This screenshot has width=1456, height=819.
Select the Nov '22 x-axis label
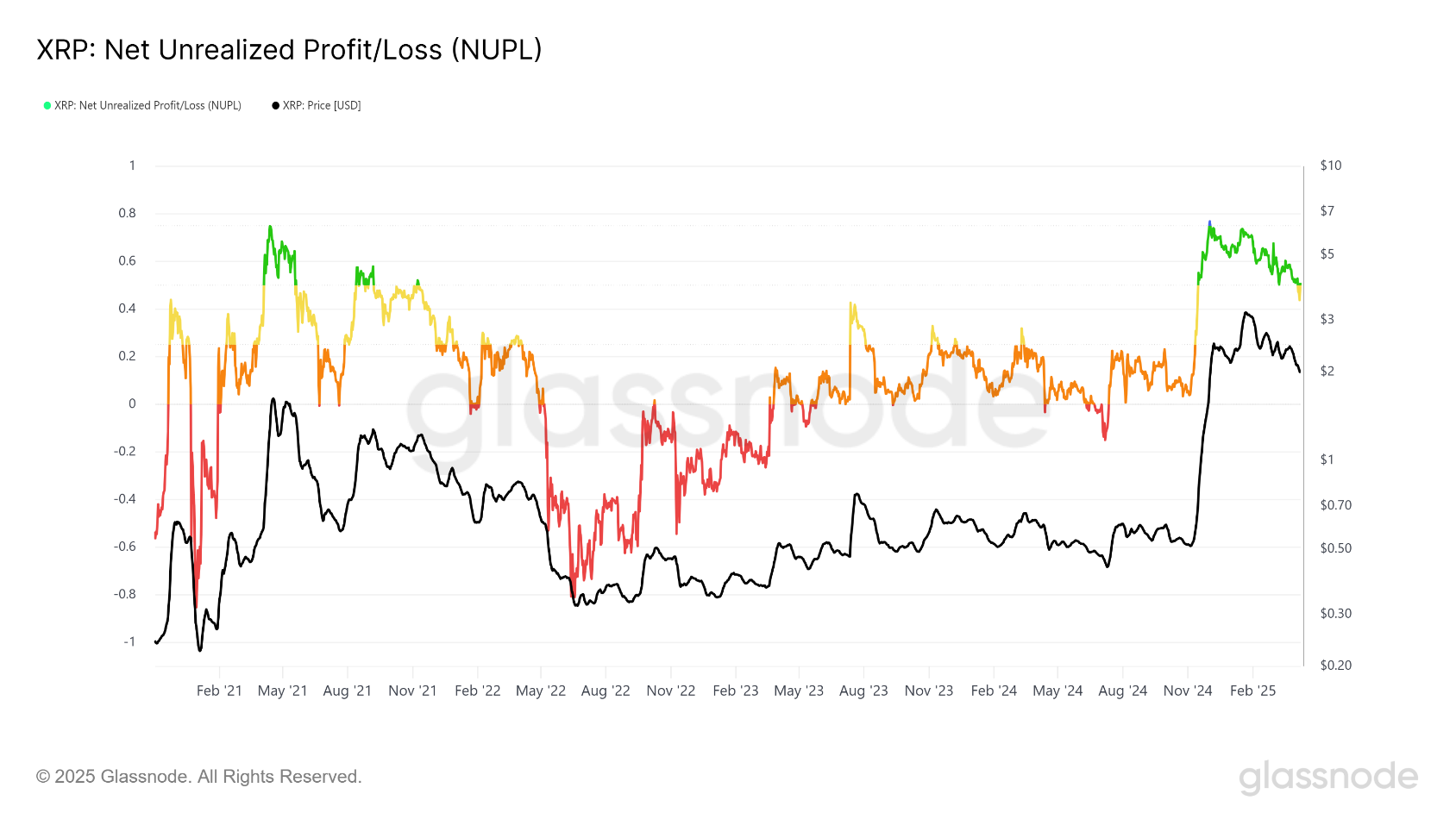670,691
